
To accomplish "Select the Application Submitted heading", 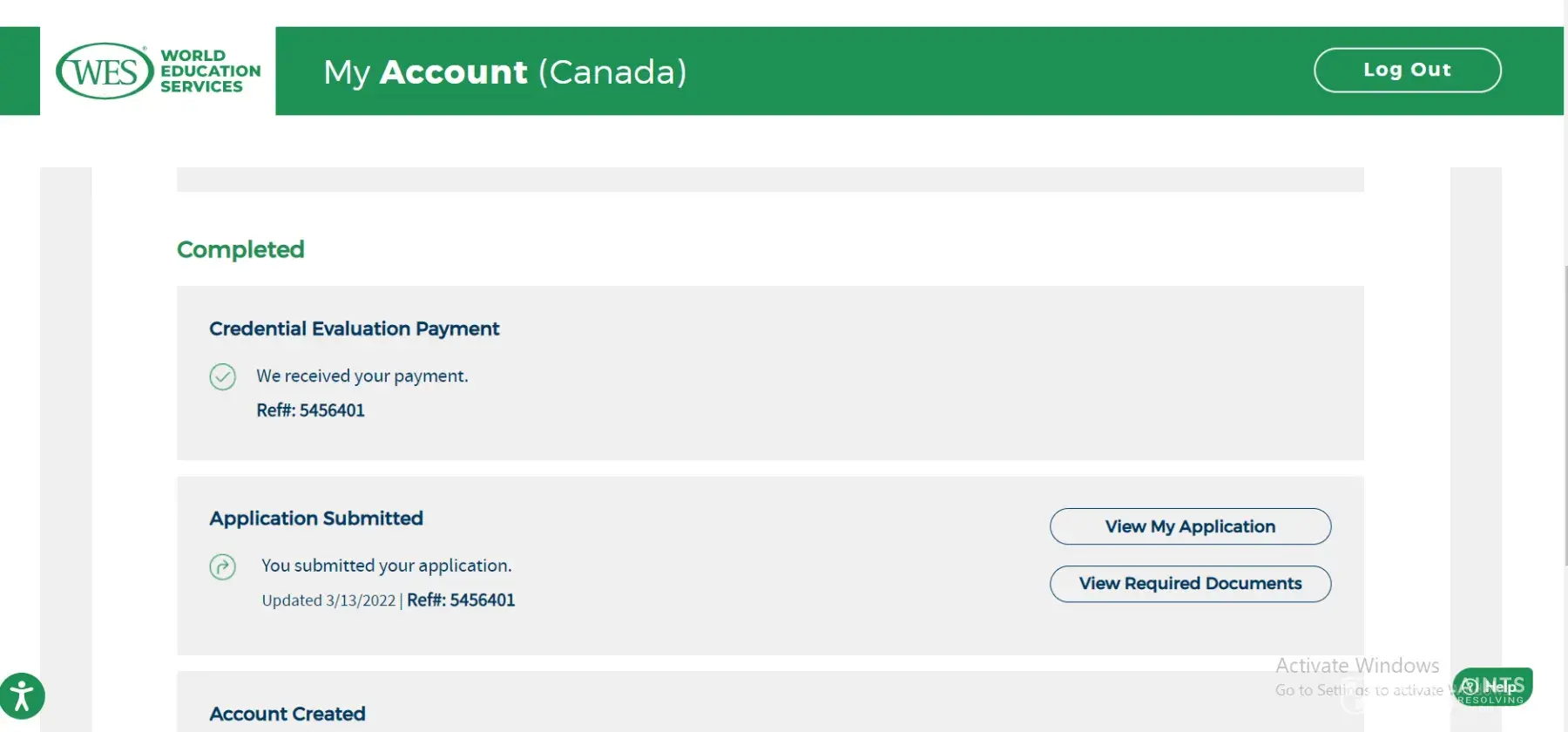I will pyautogui.click(x=316, y=518).
